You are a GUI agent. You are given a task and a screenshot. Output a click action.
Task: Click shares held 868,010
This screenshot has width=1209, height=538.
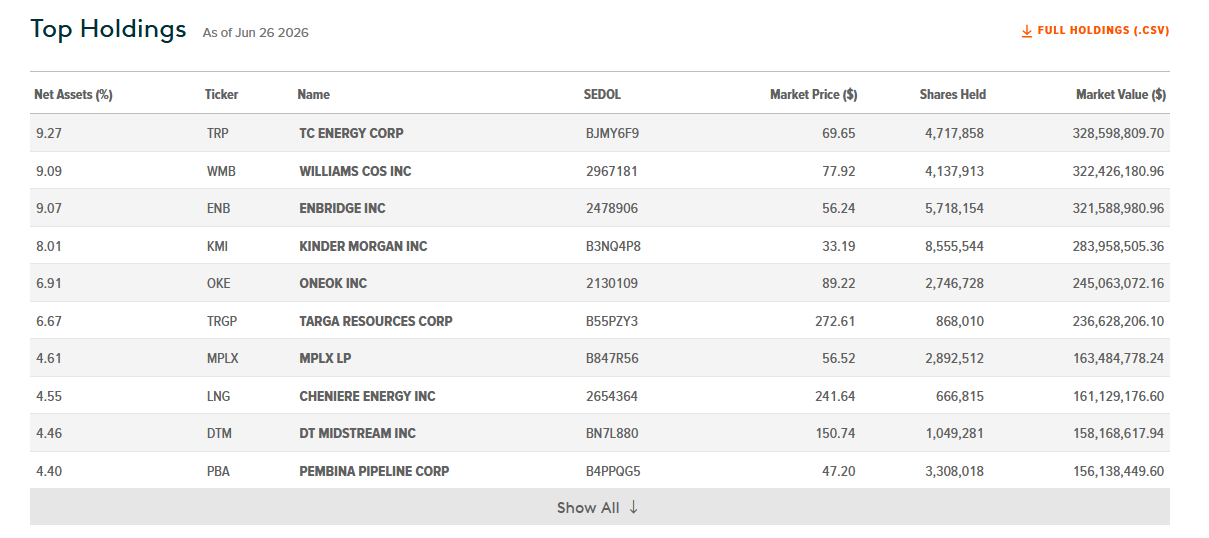(961, 321)
